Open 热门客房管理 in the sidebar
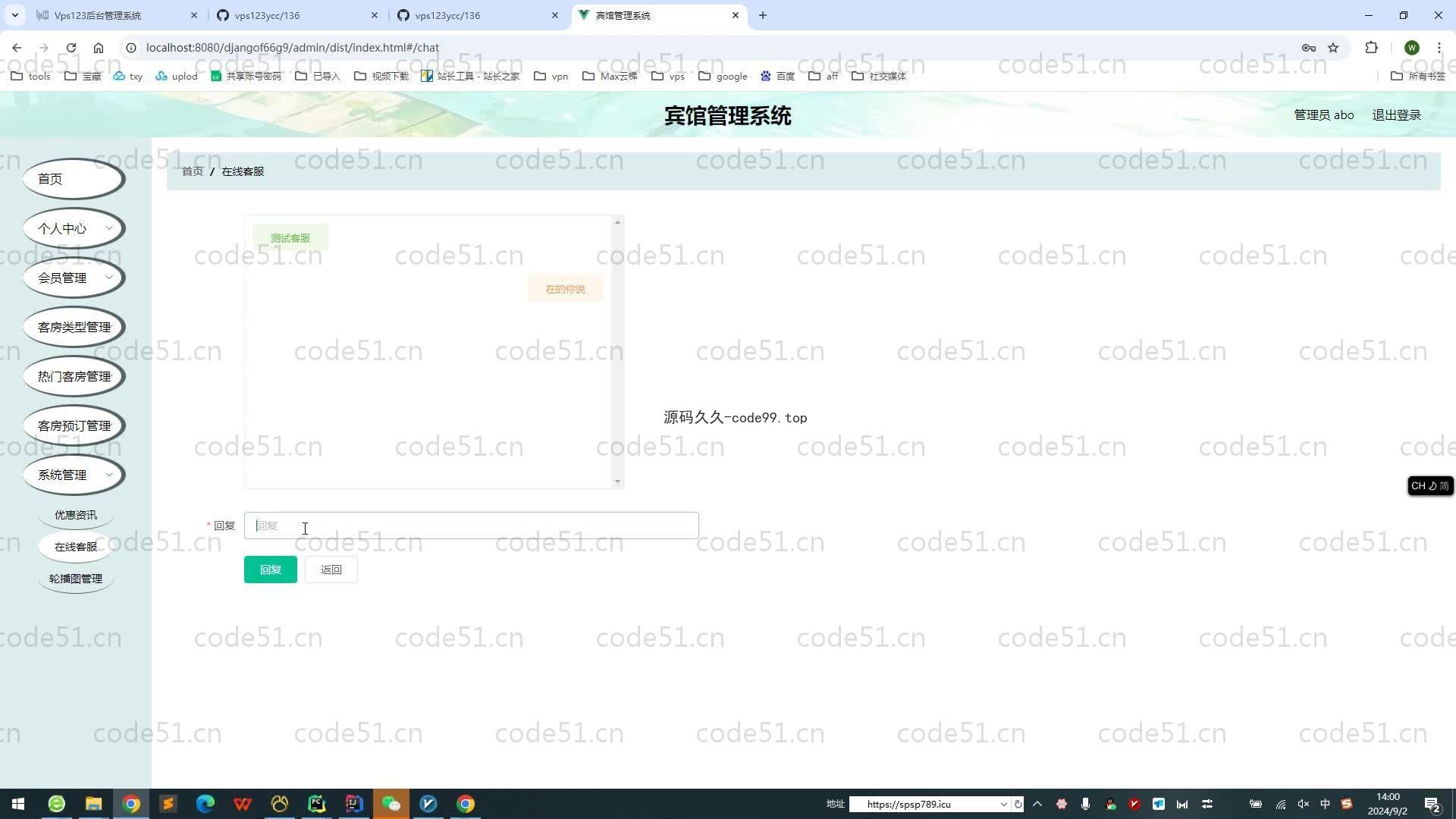Screen dimensions: 1456x819 tap(74, 376)
